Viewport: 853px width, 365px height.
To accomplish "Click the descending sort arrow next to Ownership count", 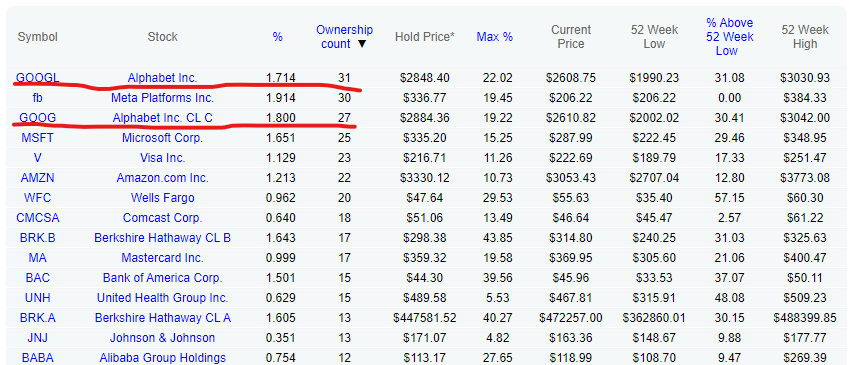I will (362, 44).
